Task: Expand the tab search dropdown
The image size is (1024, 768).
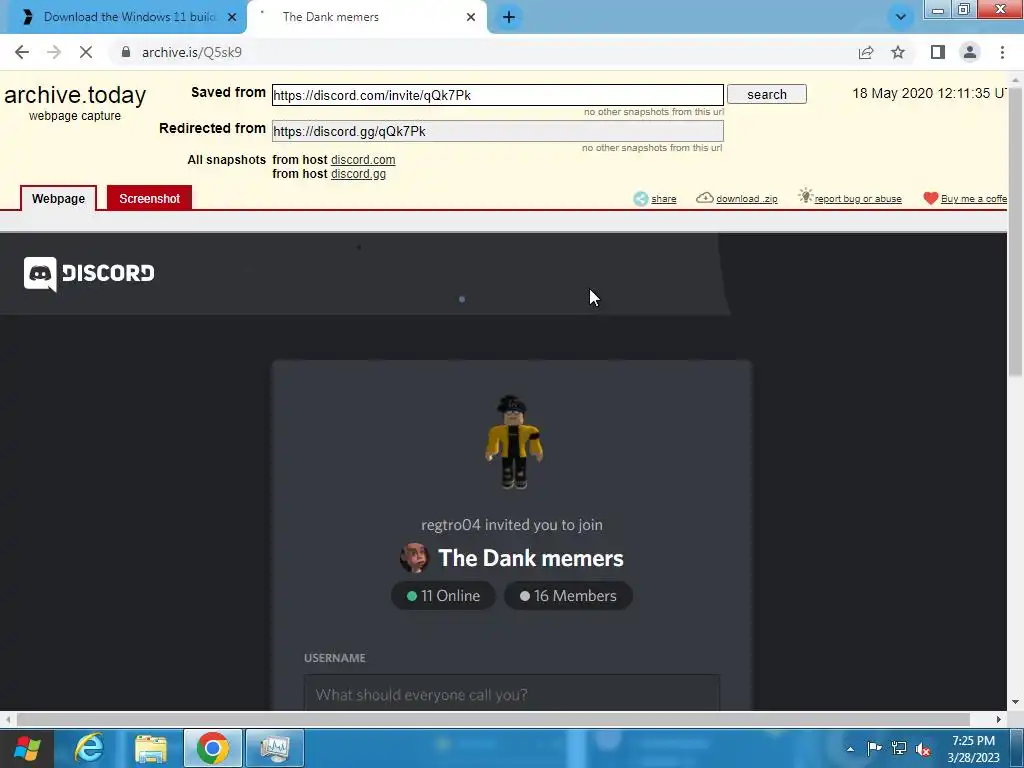Action: pyautogui.click(x=901, y=17)
